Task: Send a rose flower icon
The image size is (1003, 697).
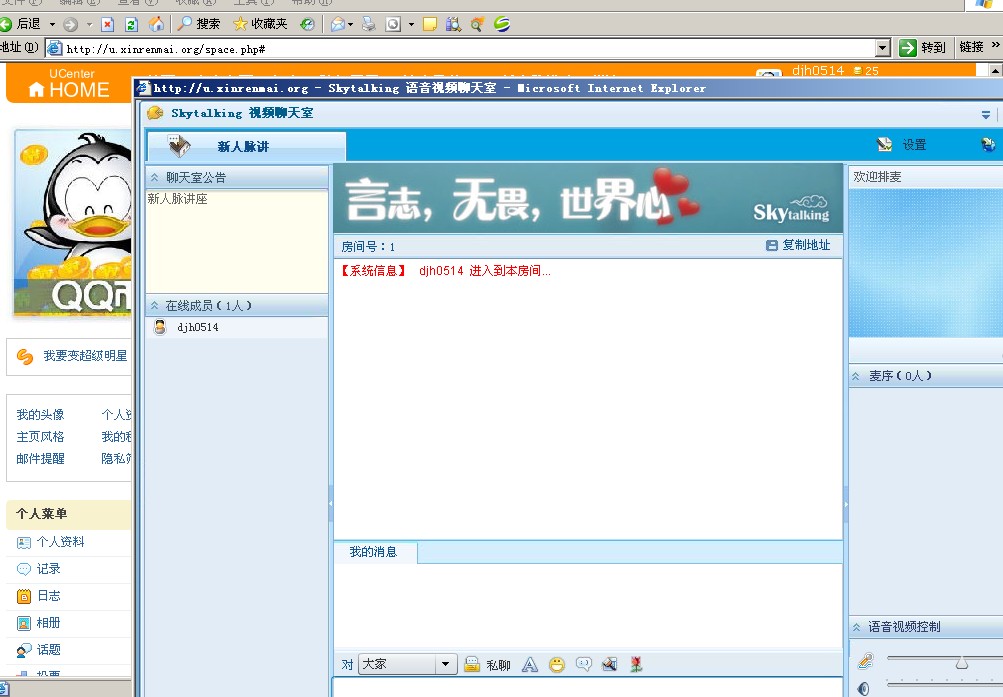Action: pyautogui.click(x=636, y=664)
